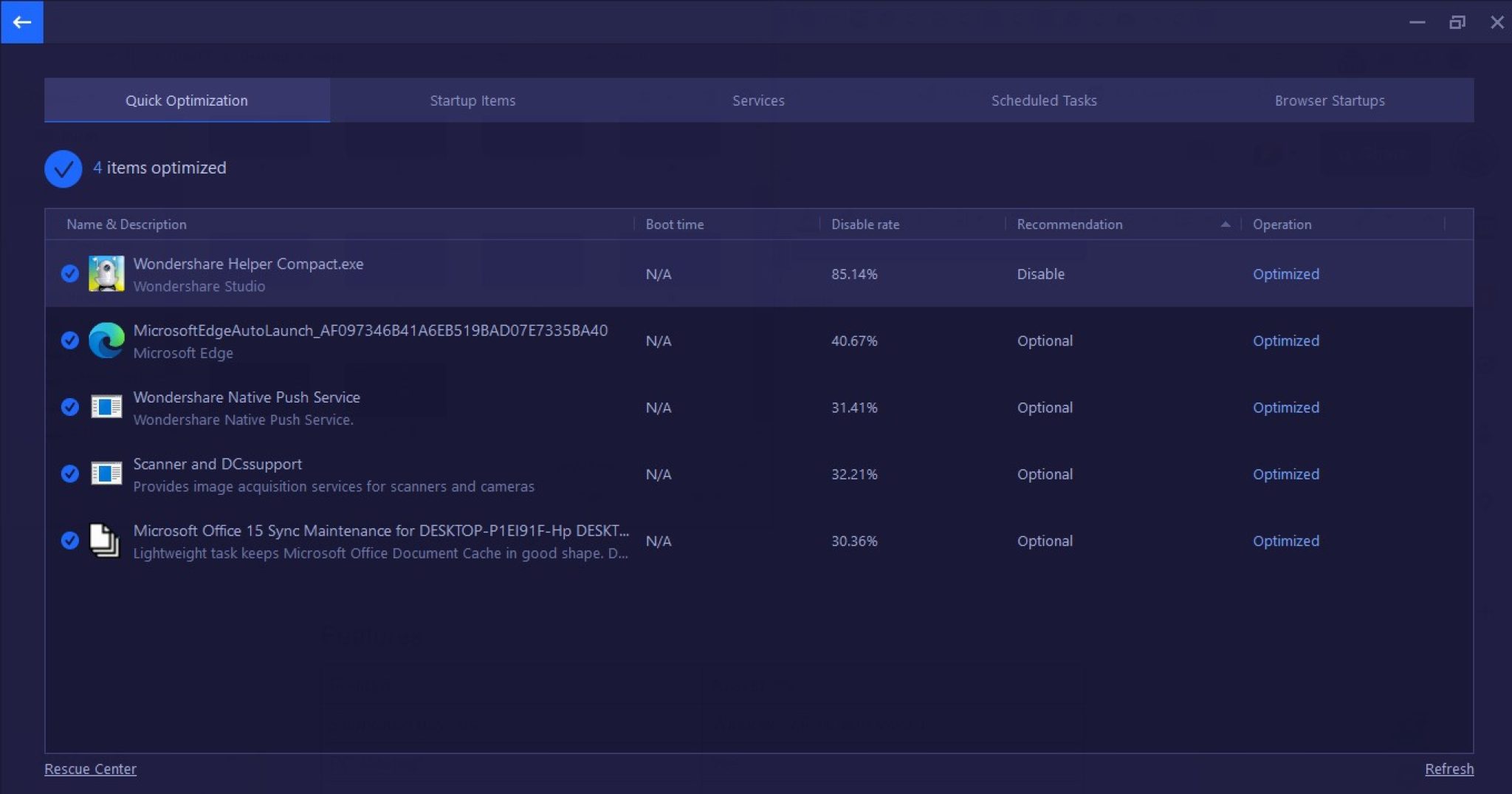Click the Microsoft Office Sync Maintenance icon
1512x794 pixels.
click(x=104, y=540)
